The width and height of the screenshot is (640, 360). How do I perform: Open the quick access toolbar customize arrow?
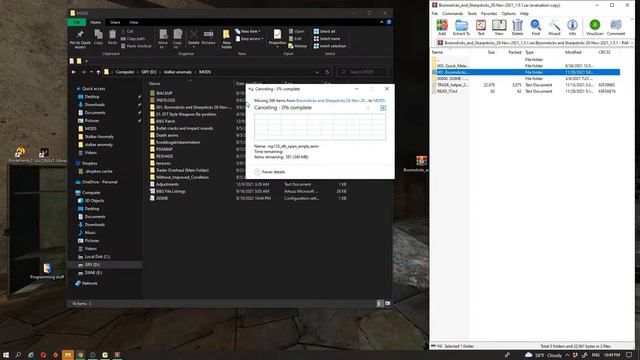[x=87, y=61]
